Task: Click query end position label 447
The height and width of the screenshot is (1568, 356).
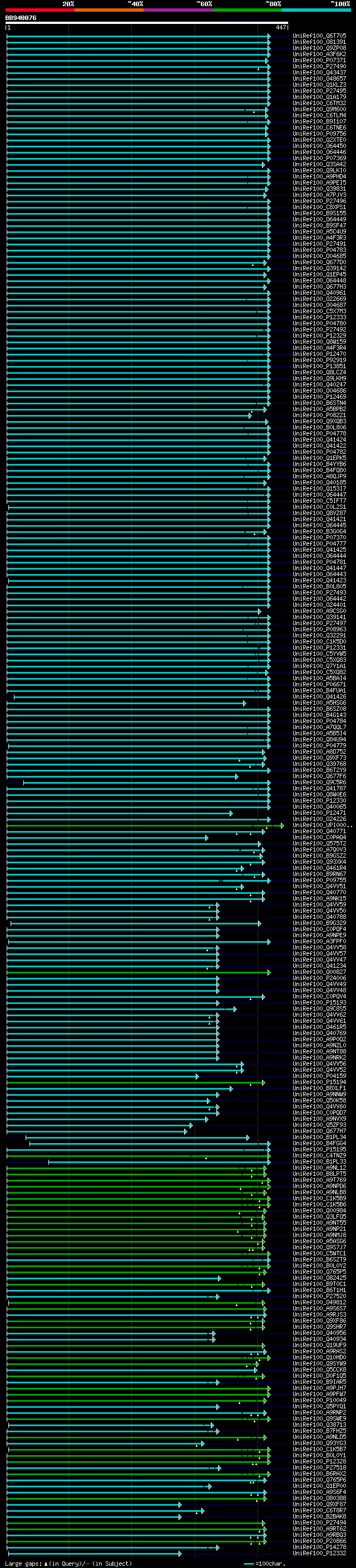Action: coord(280,27)
